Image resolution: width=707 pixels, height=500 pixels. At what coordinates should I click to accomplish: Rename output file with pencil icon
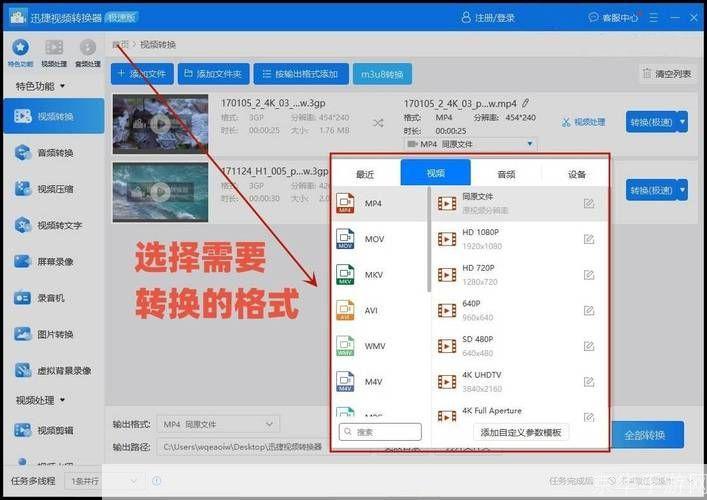point(526,103)
